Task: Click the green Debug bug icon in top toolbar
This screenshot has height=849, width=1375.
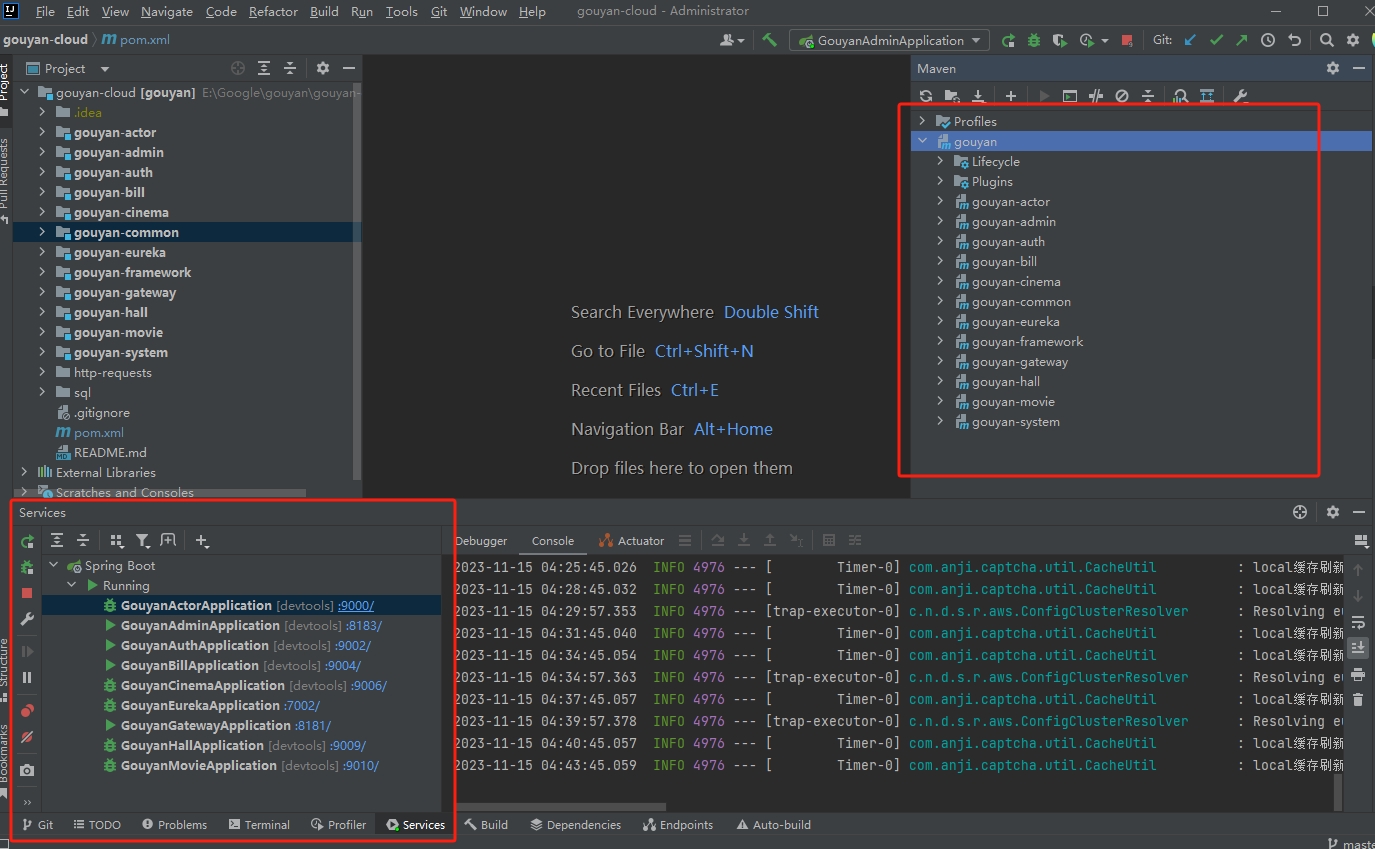Action: point(1034,40)
